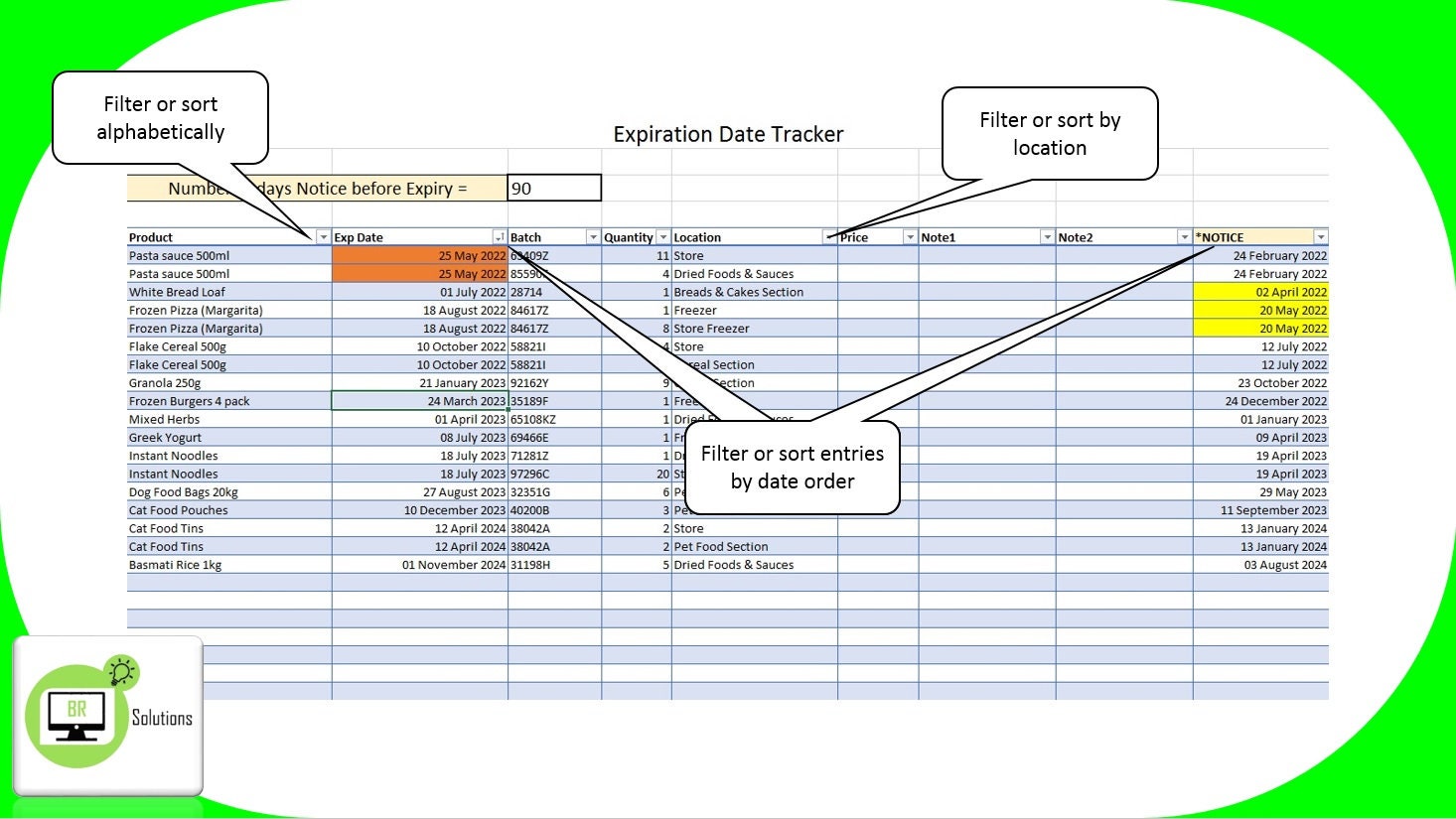Screen dimensions: 1456x819
Task: Click the Filter or sort alphabetically callout
Action: (x=161, y=116)
